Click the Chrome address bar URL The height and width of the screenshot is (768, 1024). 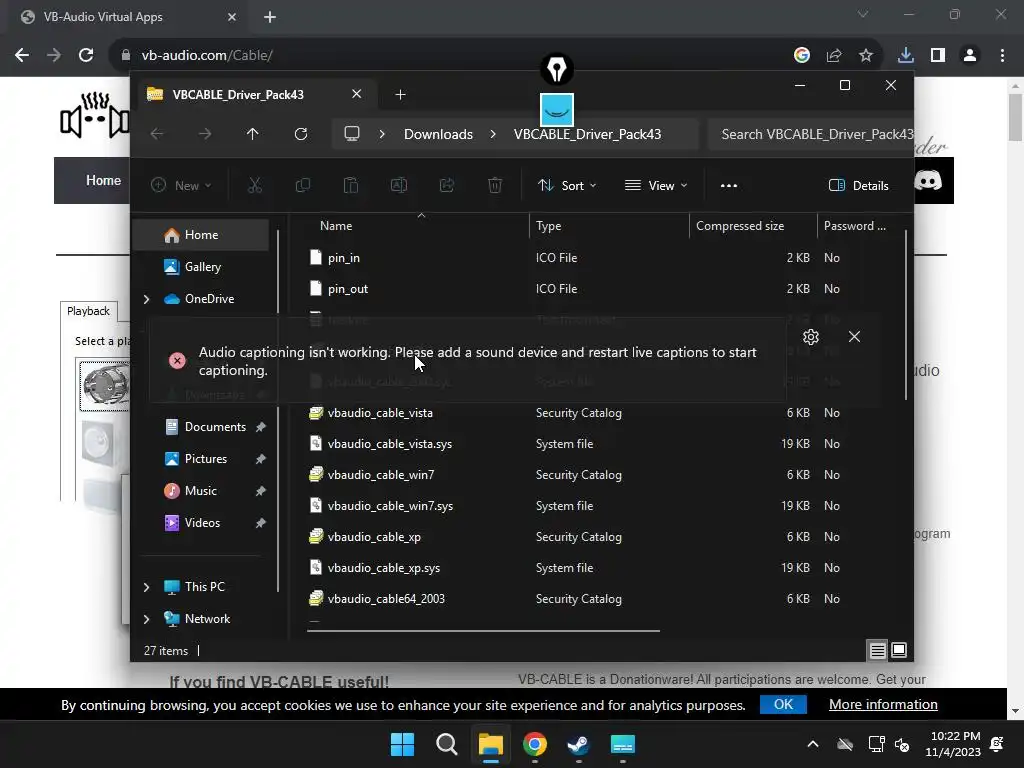[207, 56]
